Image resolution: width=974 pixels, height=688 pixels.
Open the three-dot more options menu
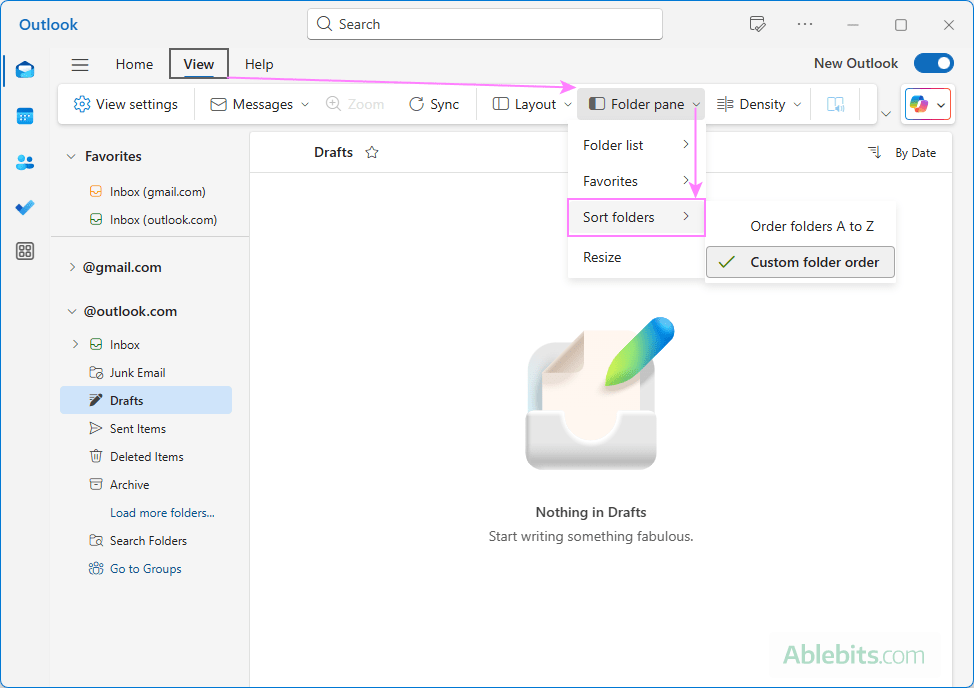coord(805,24)
